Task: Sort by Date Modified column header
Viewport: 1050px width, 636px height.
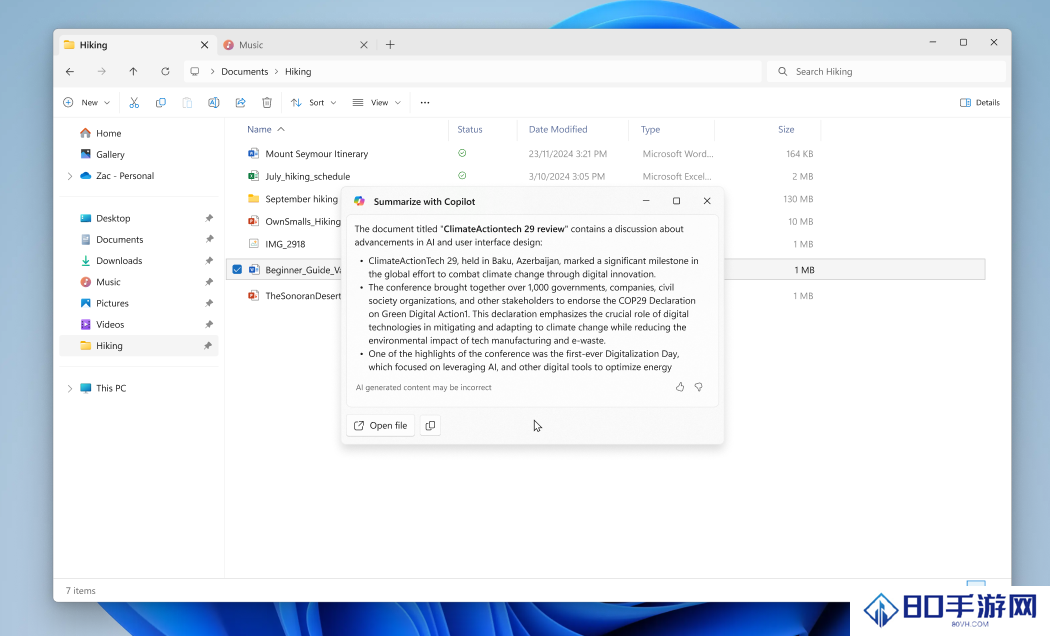Action: (558, 129)
